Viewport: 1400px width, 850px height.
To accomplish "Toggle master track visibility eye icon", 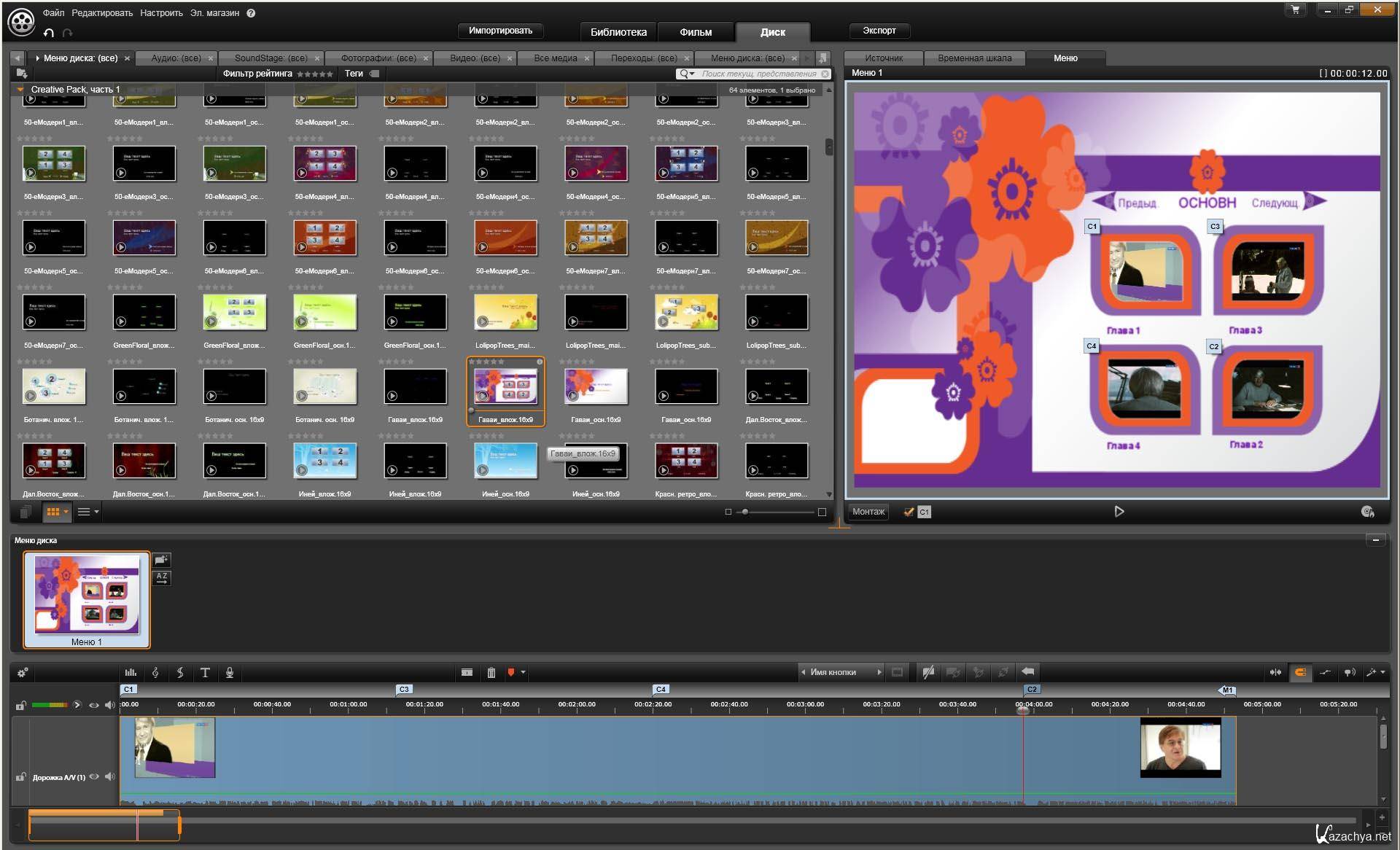I will coord(94,705).
